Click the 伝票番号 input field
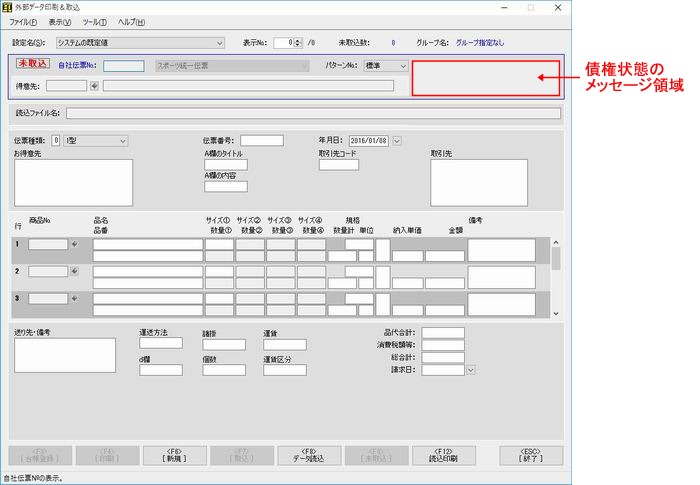Screen dimensions: 700x485 click(262, 141)
